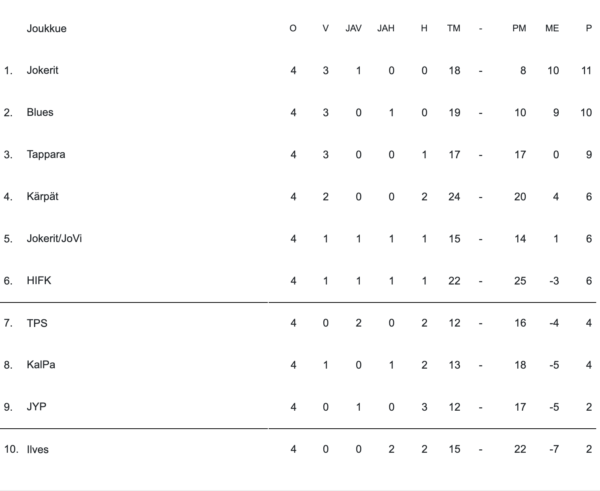Select the Tappara team name

coord(45,155)
